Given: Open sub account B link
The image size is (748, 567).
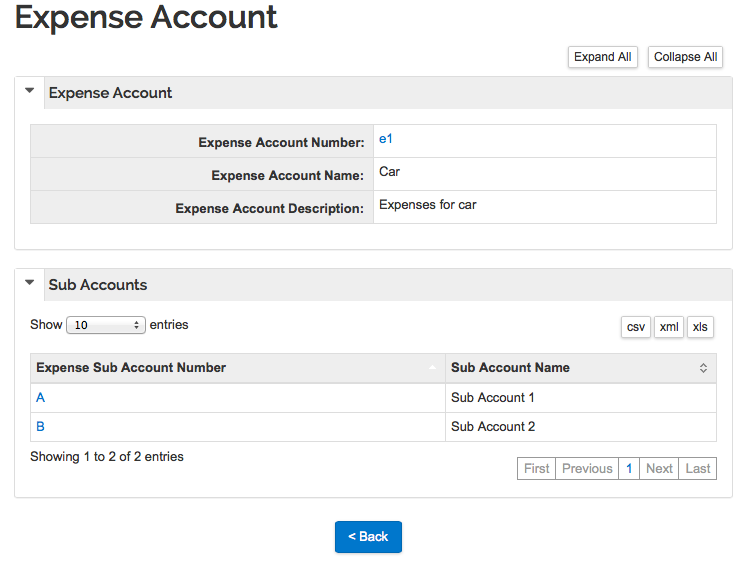Looking at the screenshot, I should 41,427.
